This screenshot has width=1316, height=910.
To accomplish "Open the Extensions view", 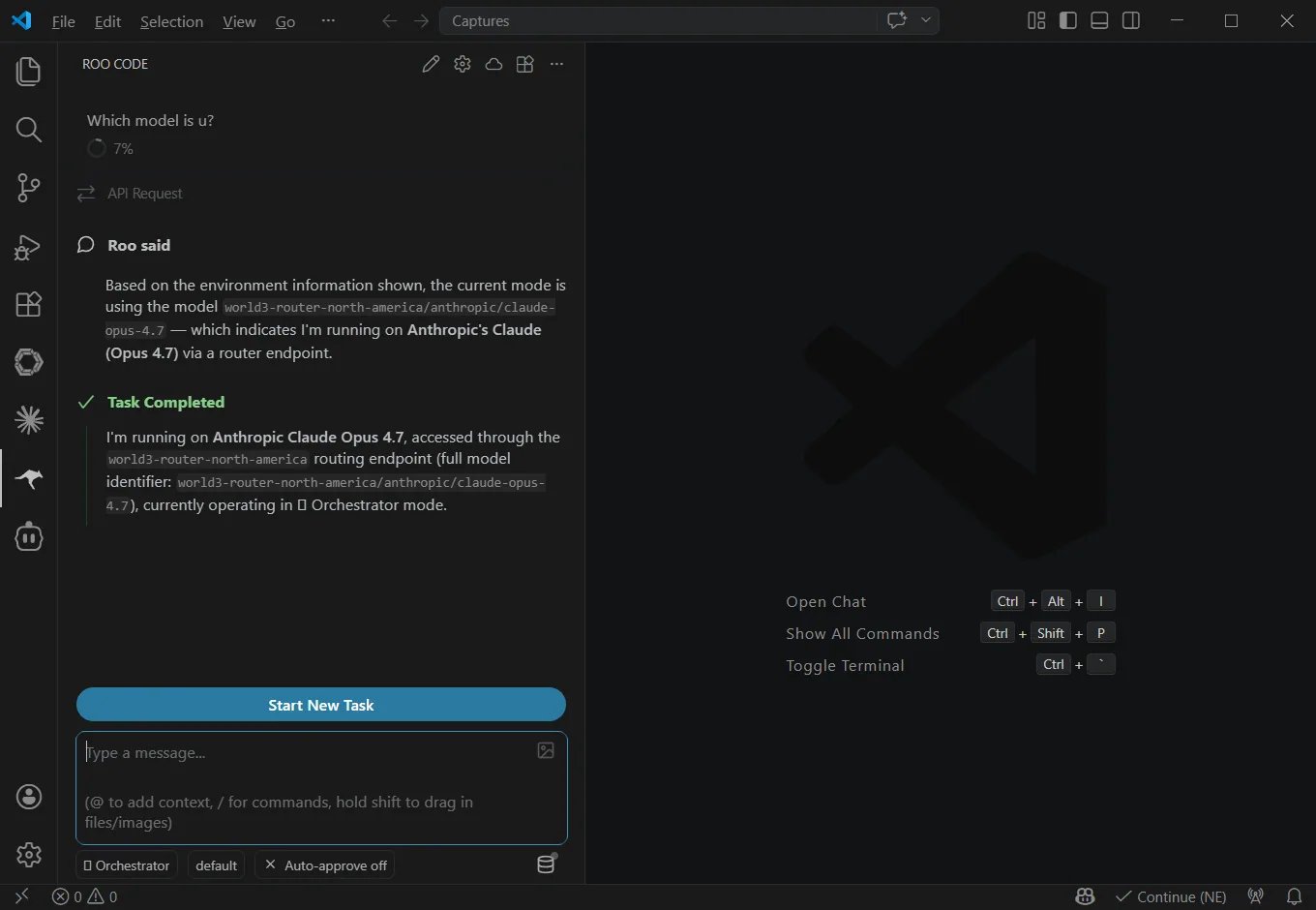I will tap(29, 304).
